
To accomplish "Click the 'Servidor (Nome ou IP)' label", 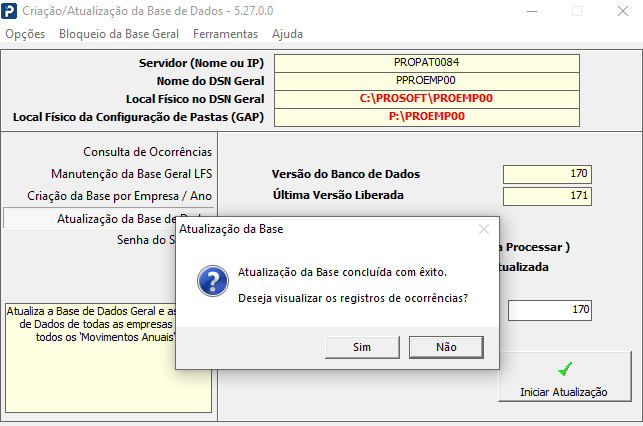I will pos(201,63).
